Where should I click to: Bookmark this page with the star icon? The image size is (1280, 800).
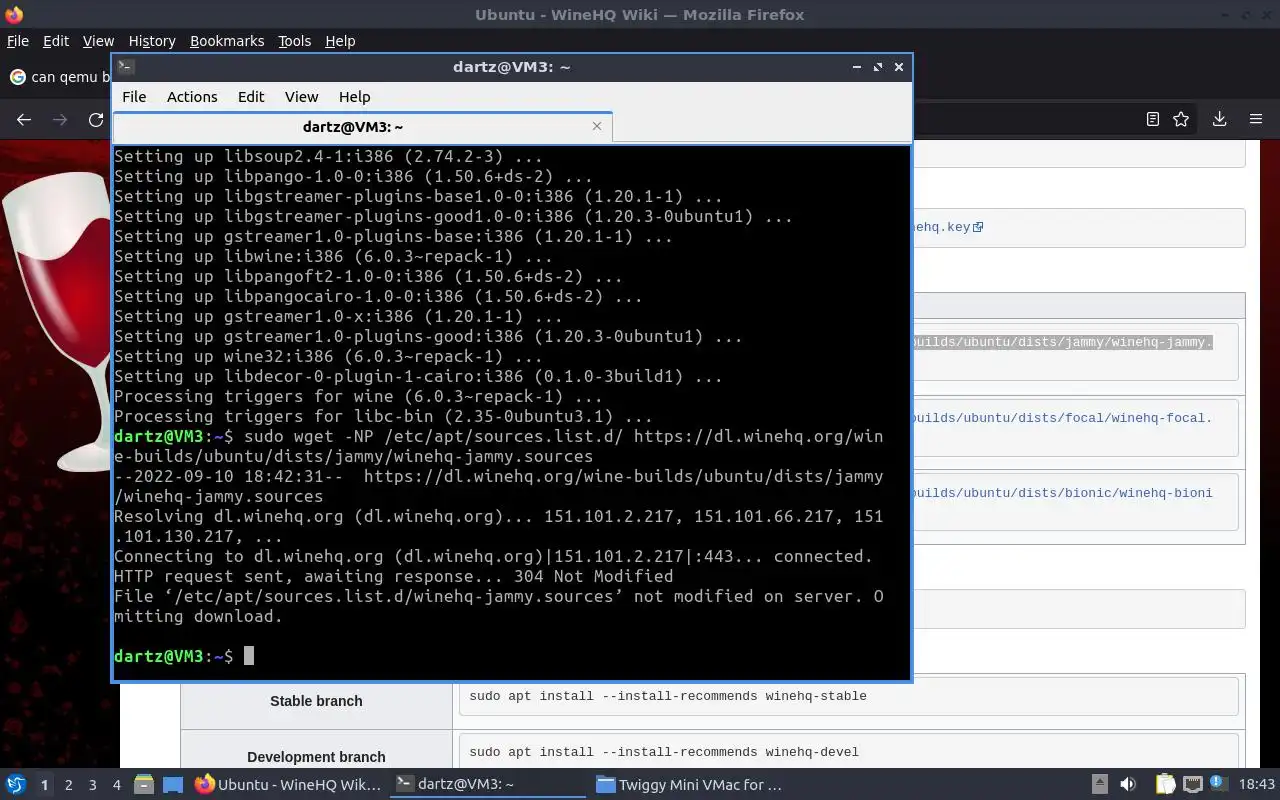click(x=1181, y=119)
